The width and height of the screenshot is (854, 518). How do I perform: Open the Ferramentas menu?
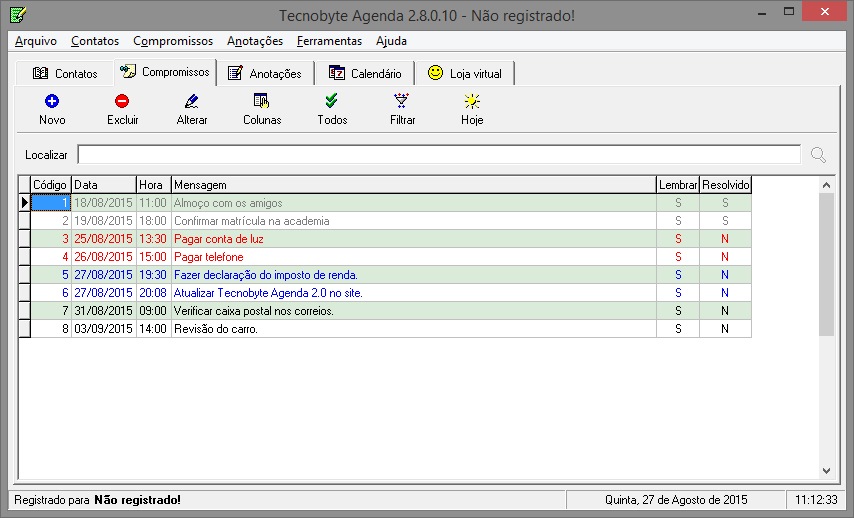click(x=329, y=41)
